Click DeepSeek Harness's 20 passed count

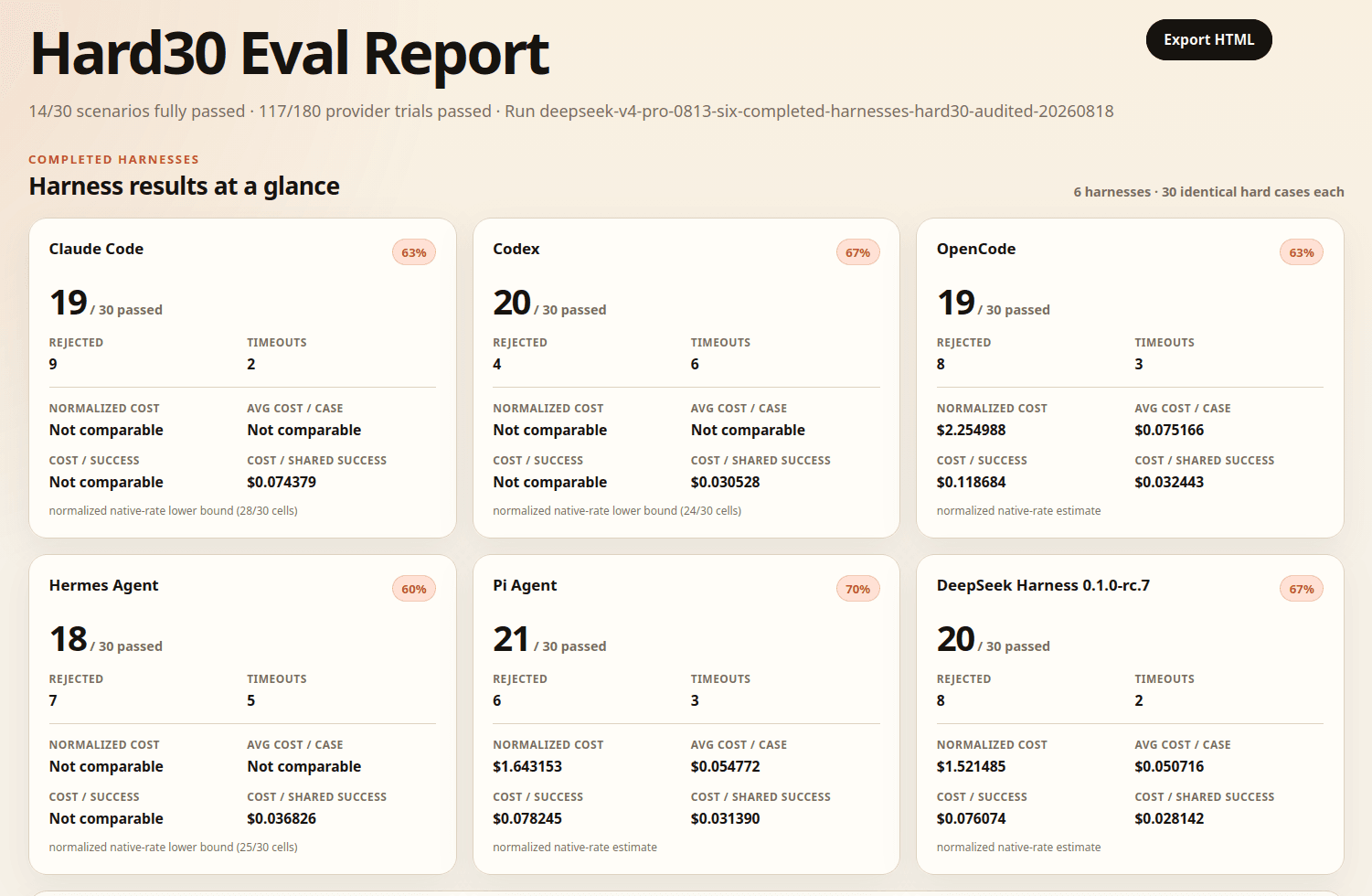(956, 639)
